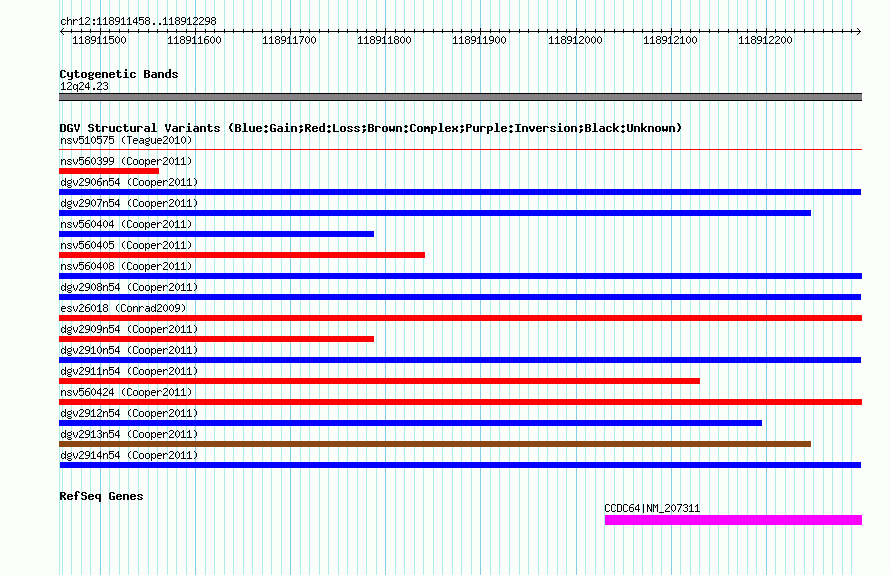Click the ruler's right arrow end
Viewport: 890px width, 575px height.
(x=859, y=32)
